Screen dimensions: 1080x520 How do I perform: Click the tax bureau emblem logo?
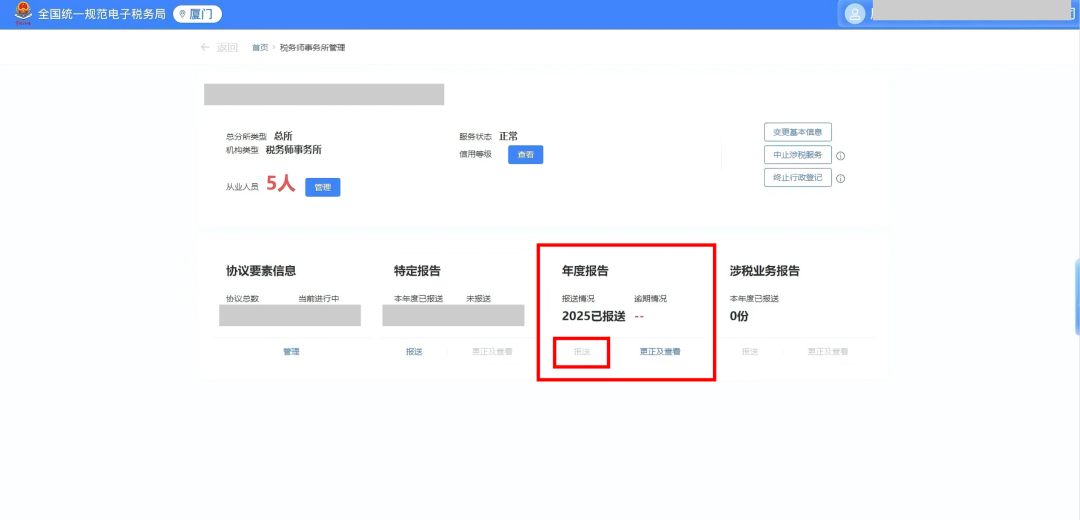[x=23, y=13]
